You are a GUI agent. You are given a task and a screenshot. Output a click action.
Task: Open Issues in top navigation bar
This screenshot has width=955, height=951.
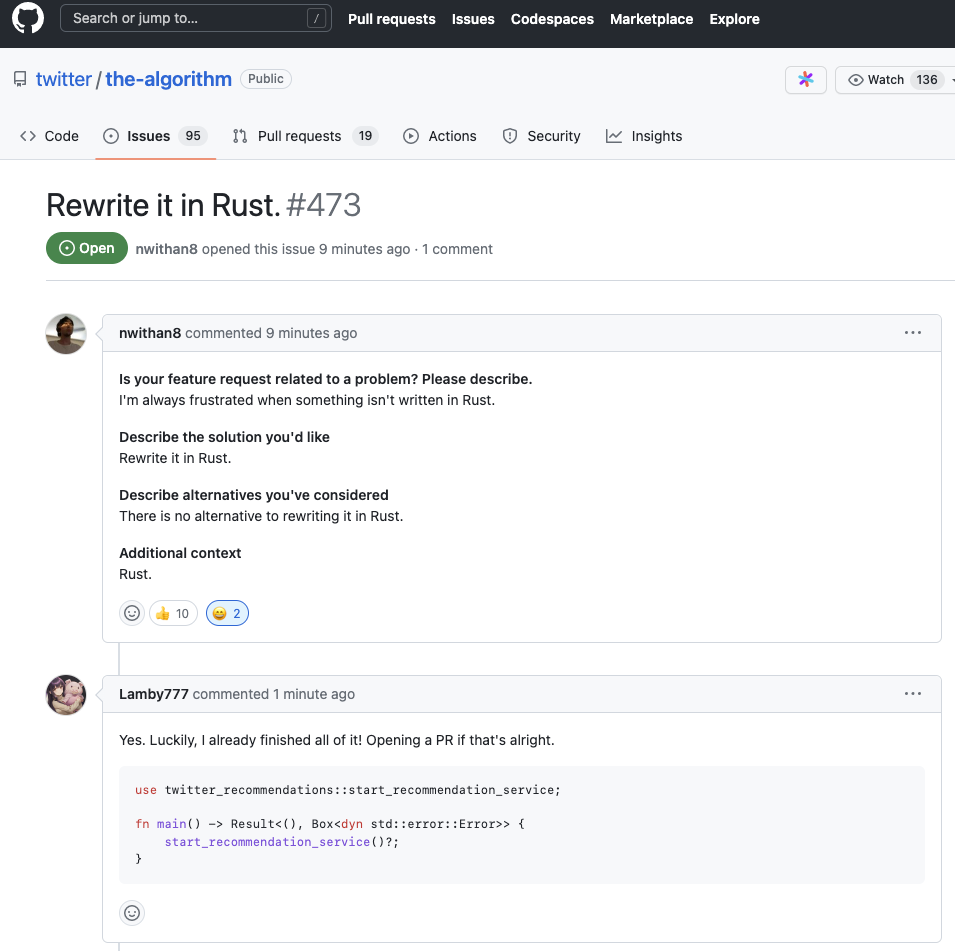[x=473, y=19]
